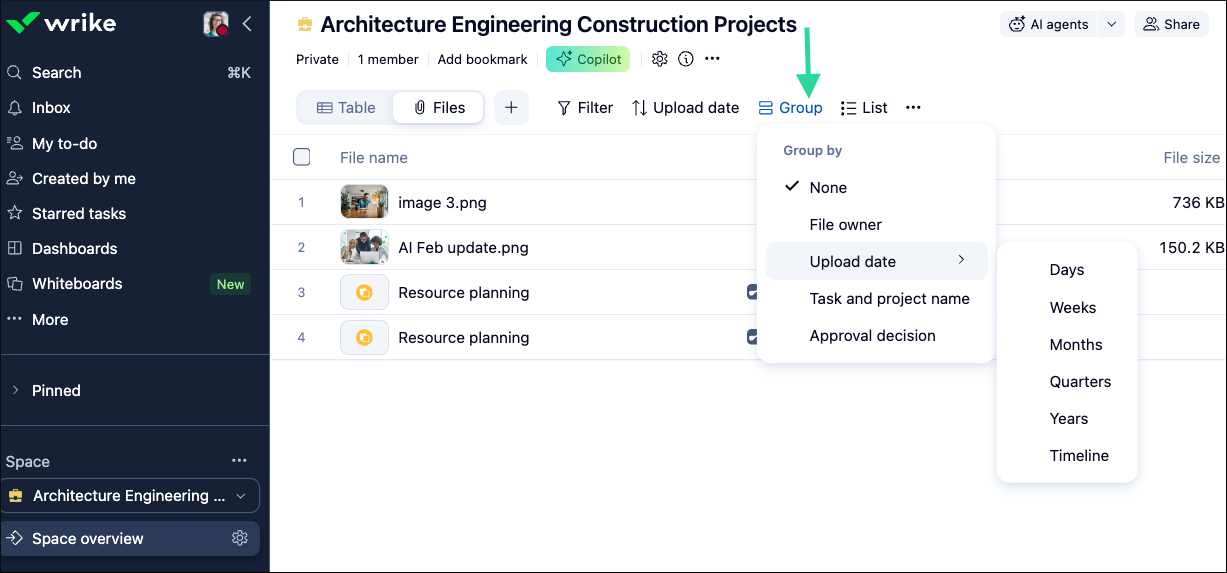
Task: Switch to the Table view tab
Action: pyautogui.click(x=346, y=108)
